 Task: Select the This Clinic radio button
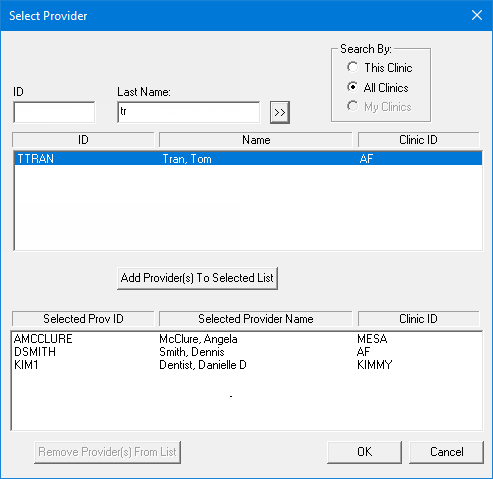coord(352,67)
